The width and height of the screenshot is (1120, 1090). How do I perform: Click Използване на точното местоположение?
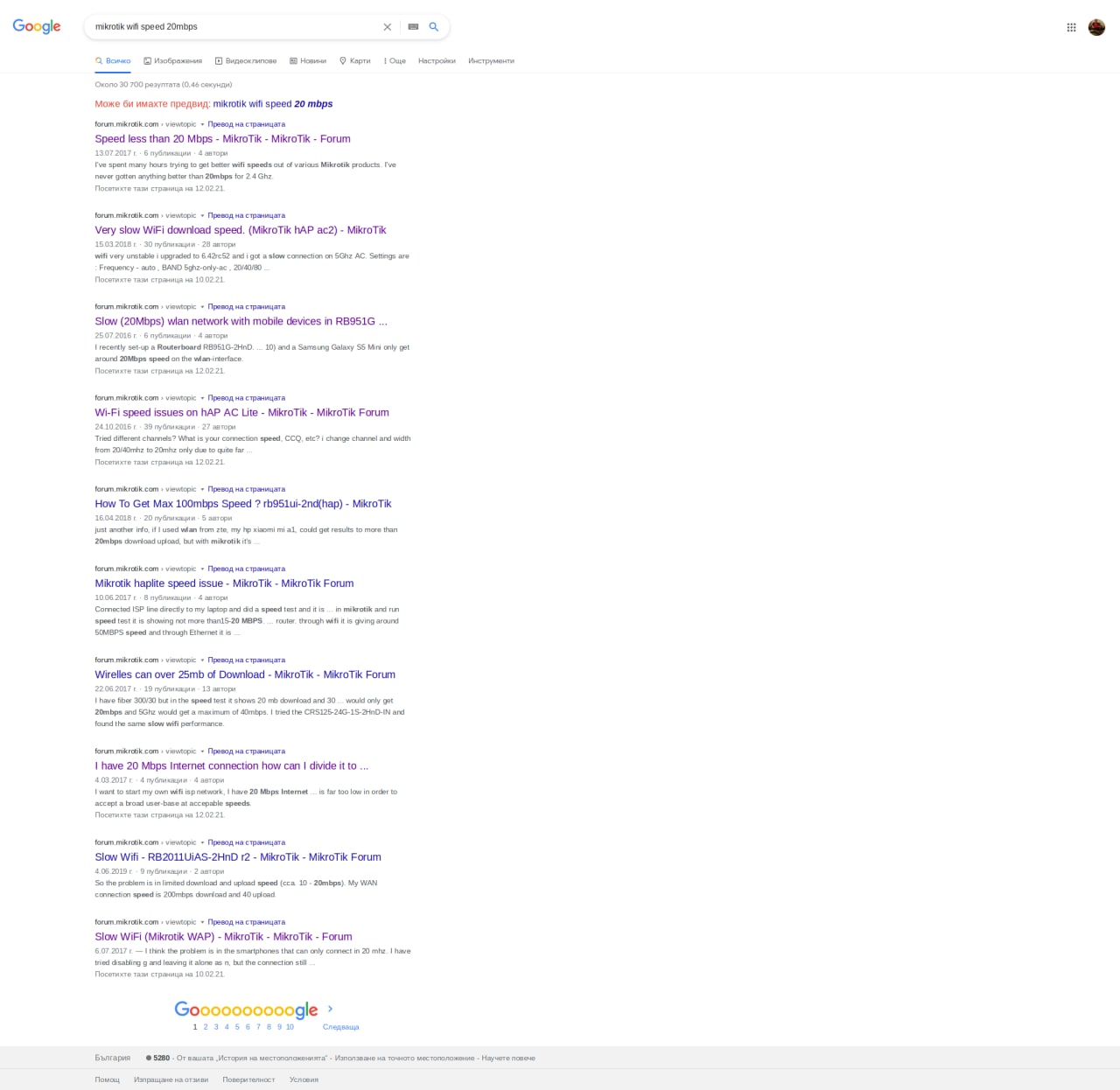pos(404,1058)
